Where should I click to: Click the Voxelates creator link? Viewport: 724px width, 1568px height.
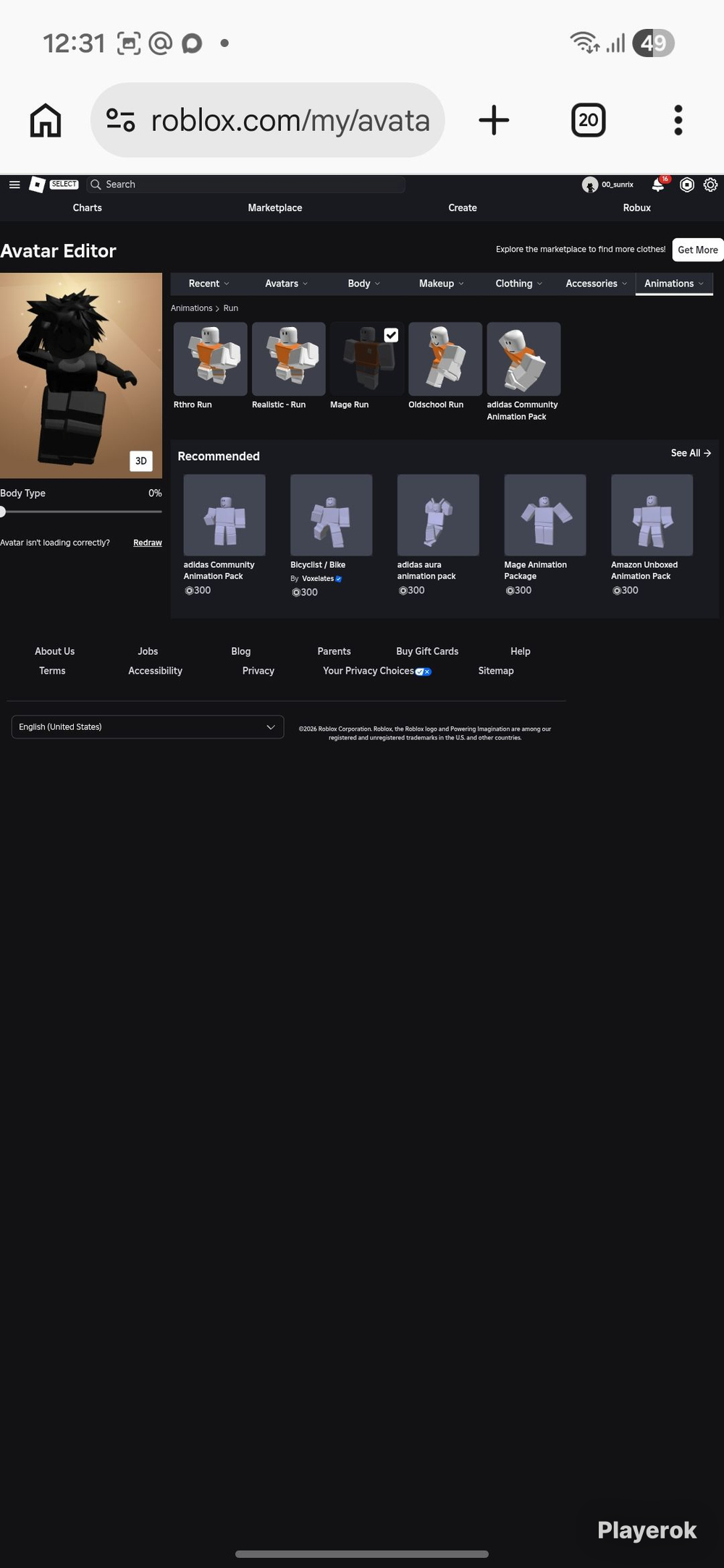[318, 579]
